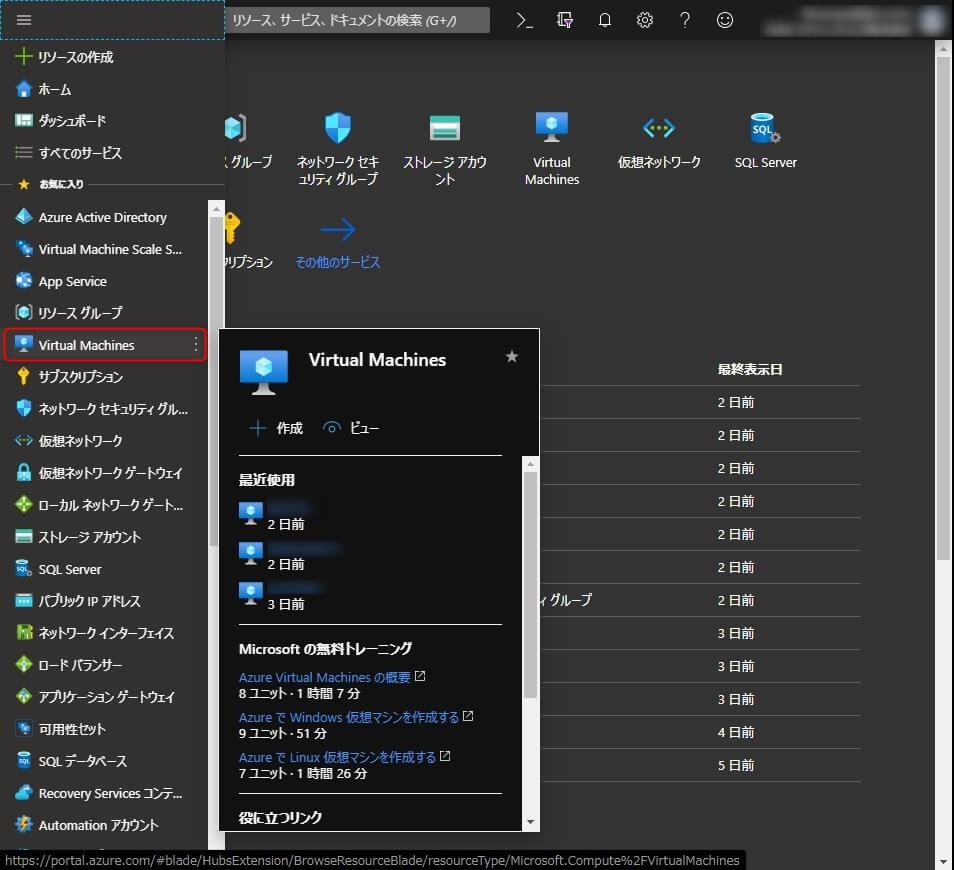Click main page vertical scrollbar

(944, 307)
